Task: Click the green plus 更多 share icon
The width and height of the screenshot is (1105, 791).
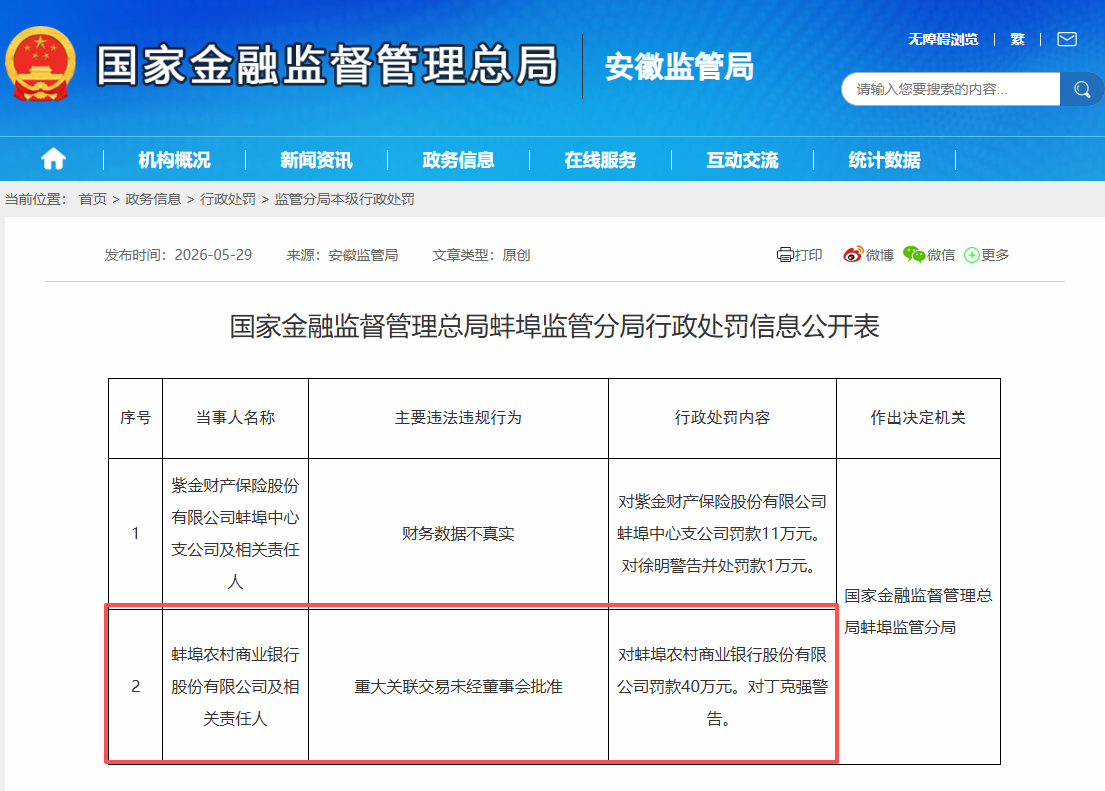Action: click(987, 255)
